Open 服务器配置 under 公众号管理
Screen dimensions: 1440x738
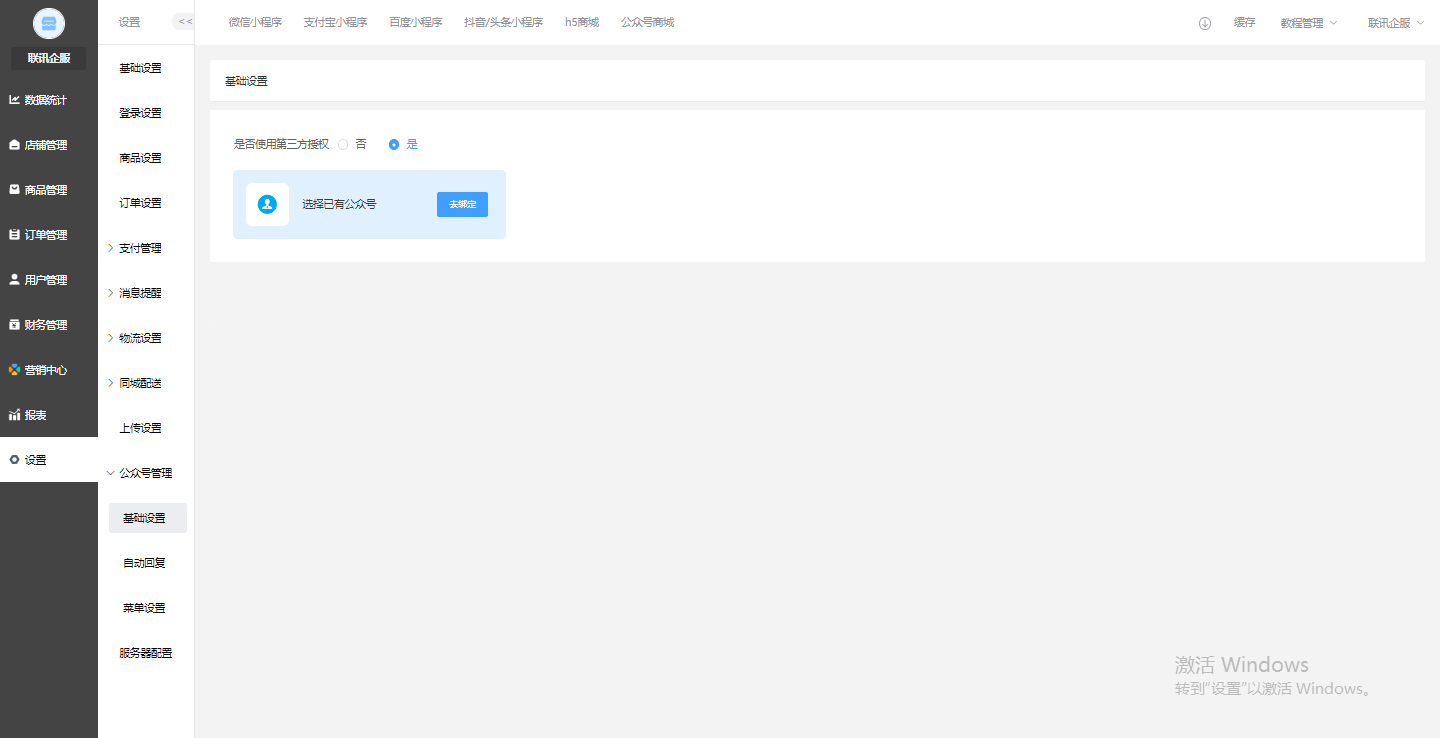point(145,653)
